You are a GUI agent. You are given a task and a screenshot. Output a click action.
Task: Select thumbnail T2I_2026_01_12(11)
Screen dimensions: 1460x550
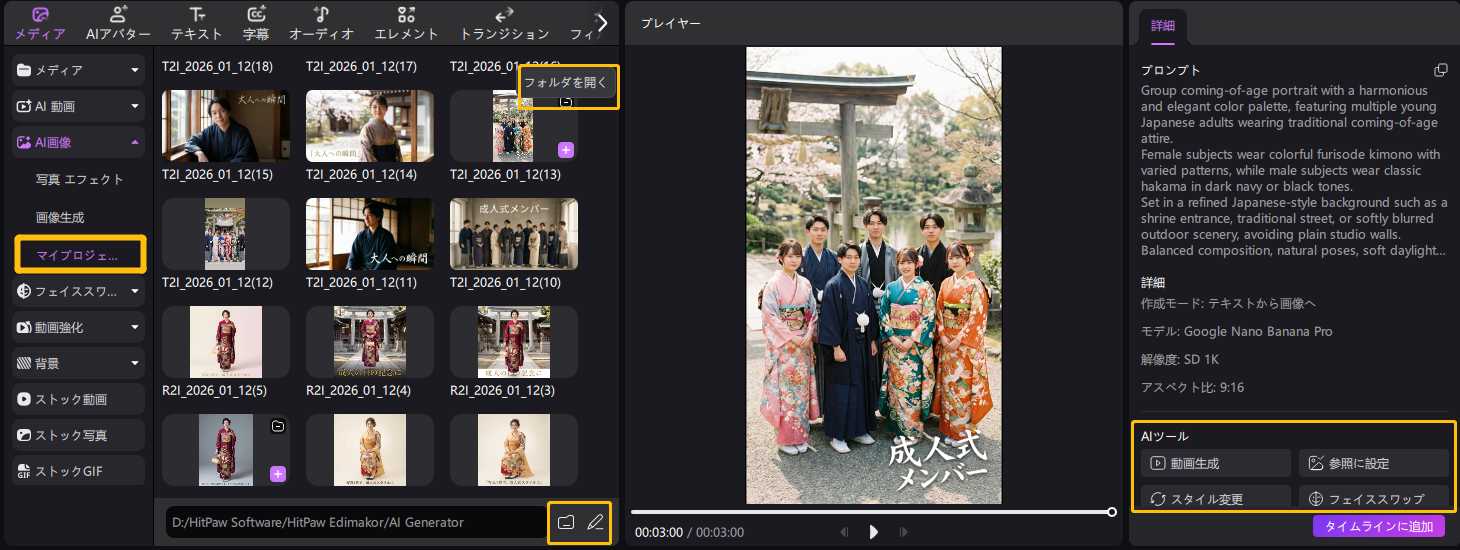(370, 234)
